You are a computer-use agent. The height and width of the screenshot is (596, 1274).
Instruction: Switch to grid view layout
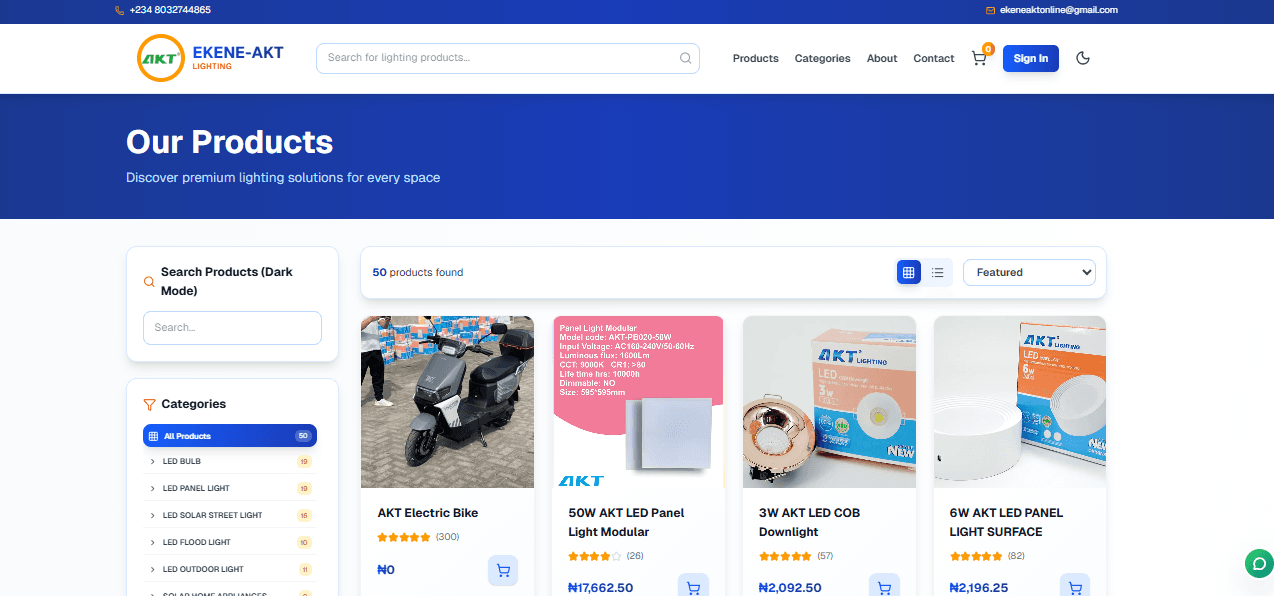pyautogui.click(x=908, y=272)
